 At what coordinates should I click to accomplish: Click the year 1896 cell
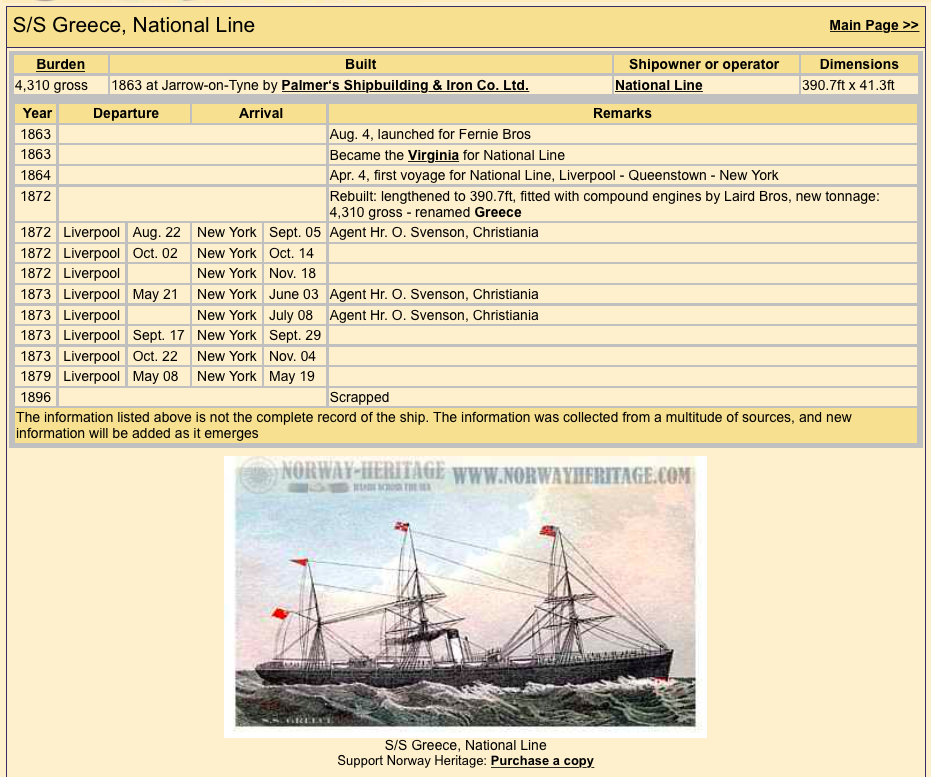click(x=36, y=397)
